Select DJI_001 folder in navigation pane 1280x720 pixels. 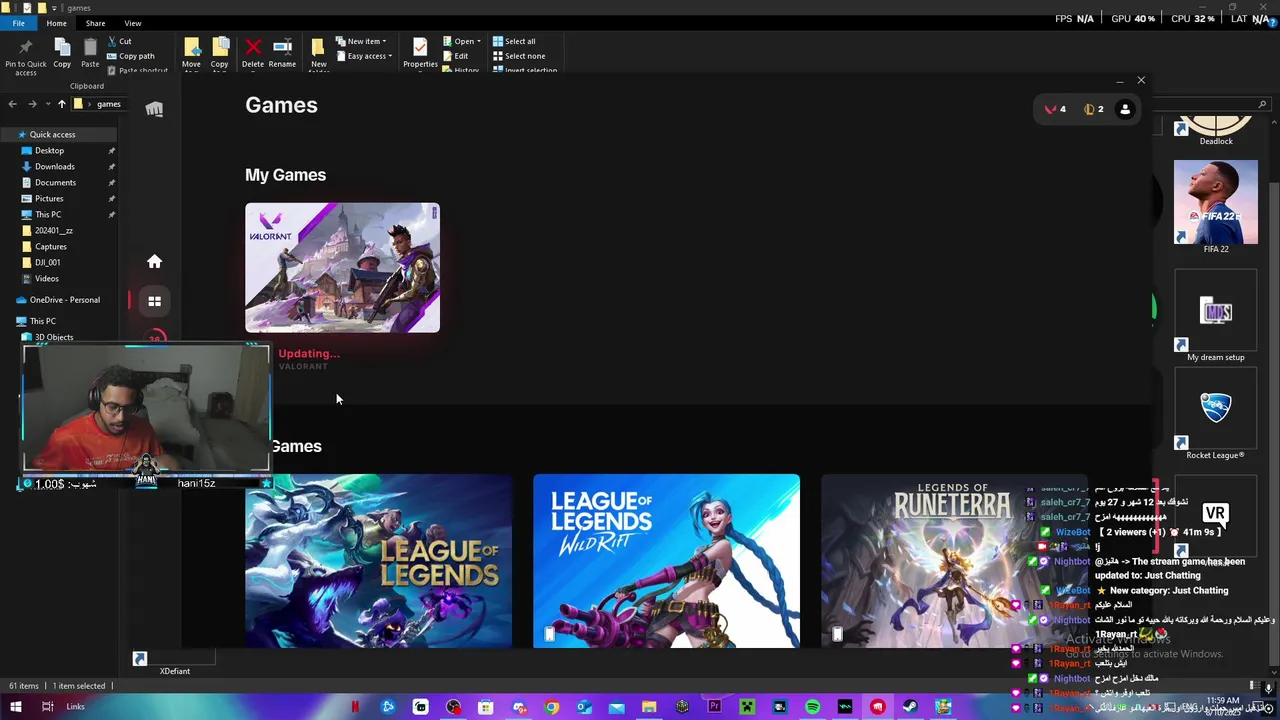point(47,262)
